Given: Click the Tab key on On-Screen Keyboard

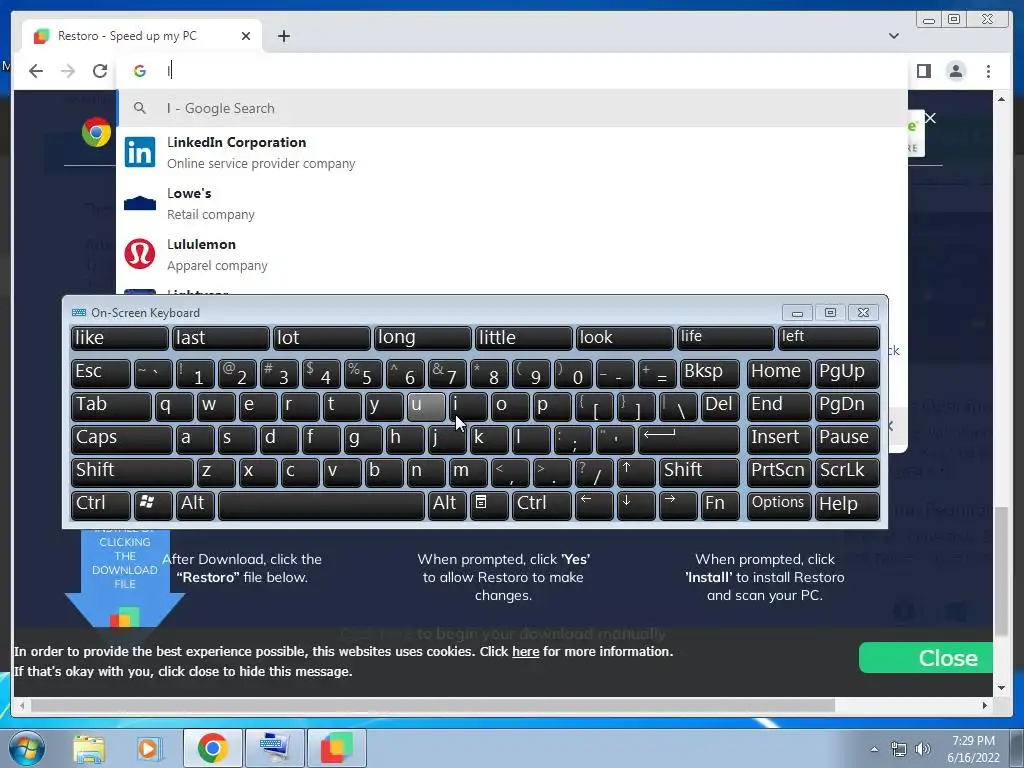Looking at the screenshot, I should coord(111,406).
